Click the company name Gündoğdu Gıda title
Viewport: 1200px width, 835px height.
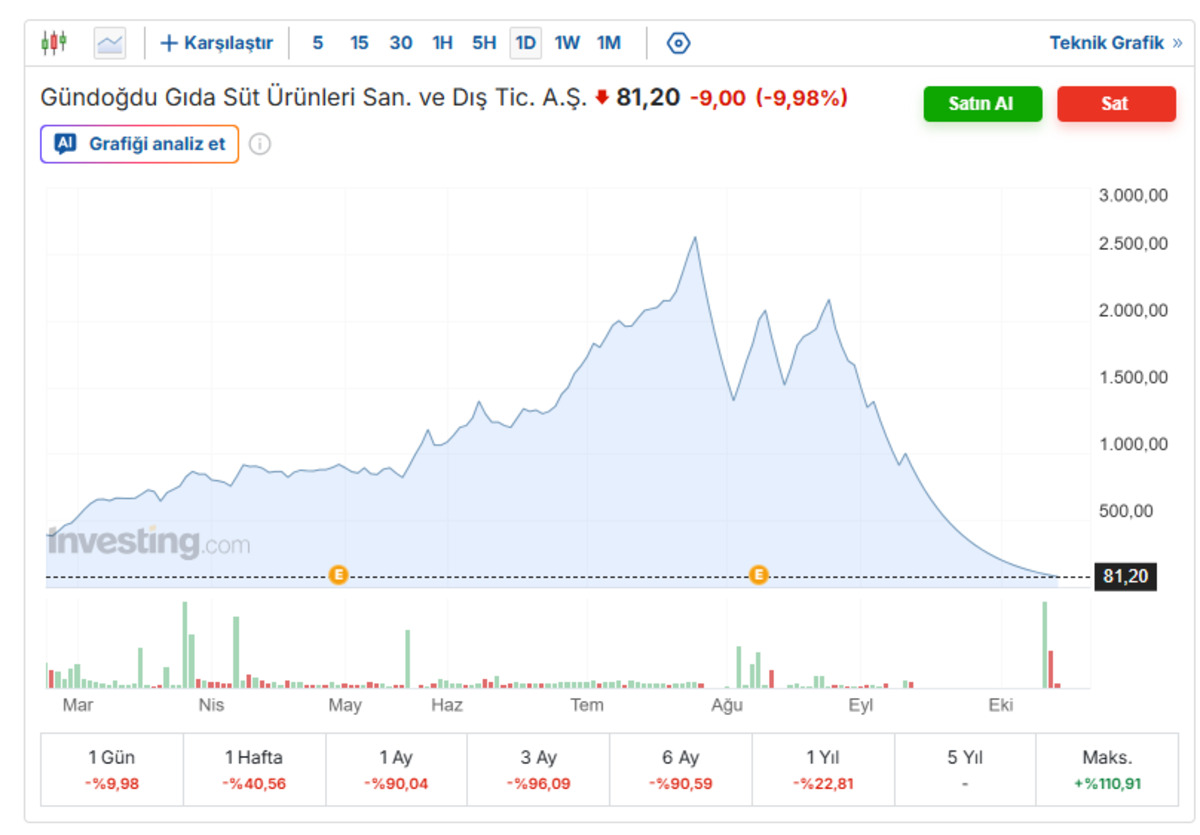coord(313,98)
